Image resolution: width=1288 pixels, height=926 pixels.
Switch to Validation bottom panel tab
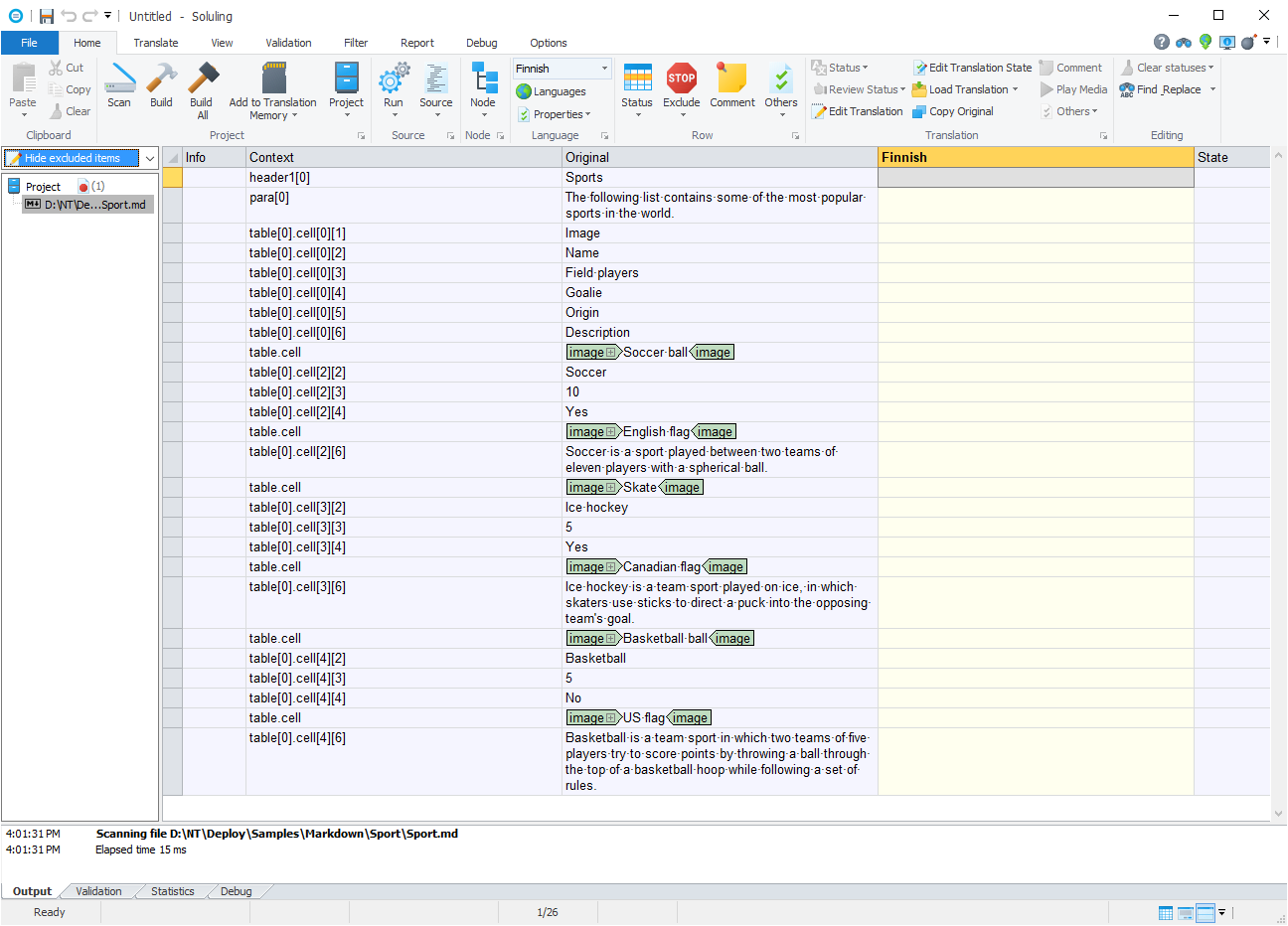pos(99,891)
